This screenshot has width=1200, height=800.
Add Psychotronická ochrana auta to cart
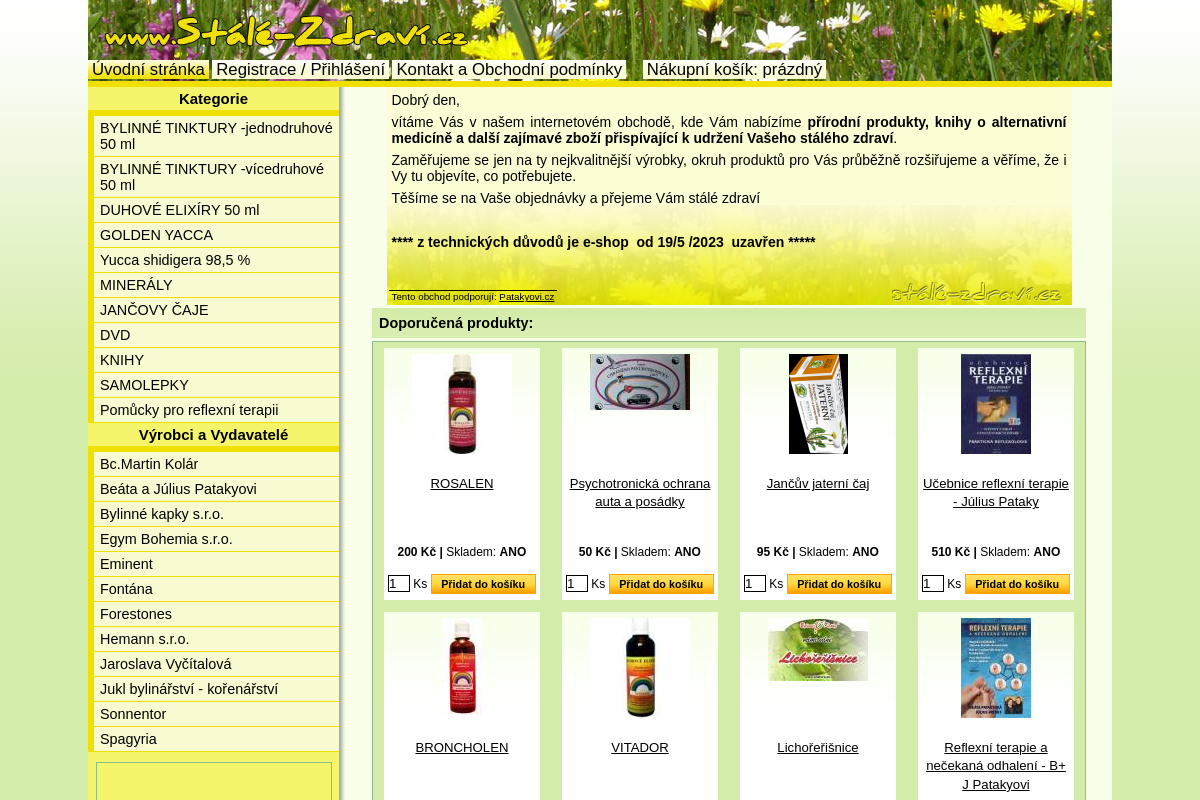(661, 584)
